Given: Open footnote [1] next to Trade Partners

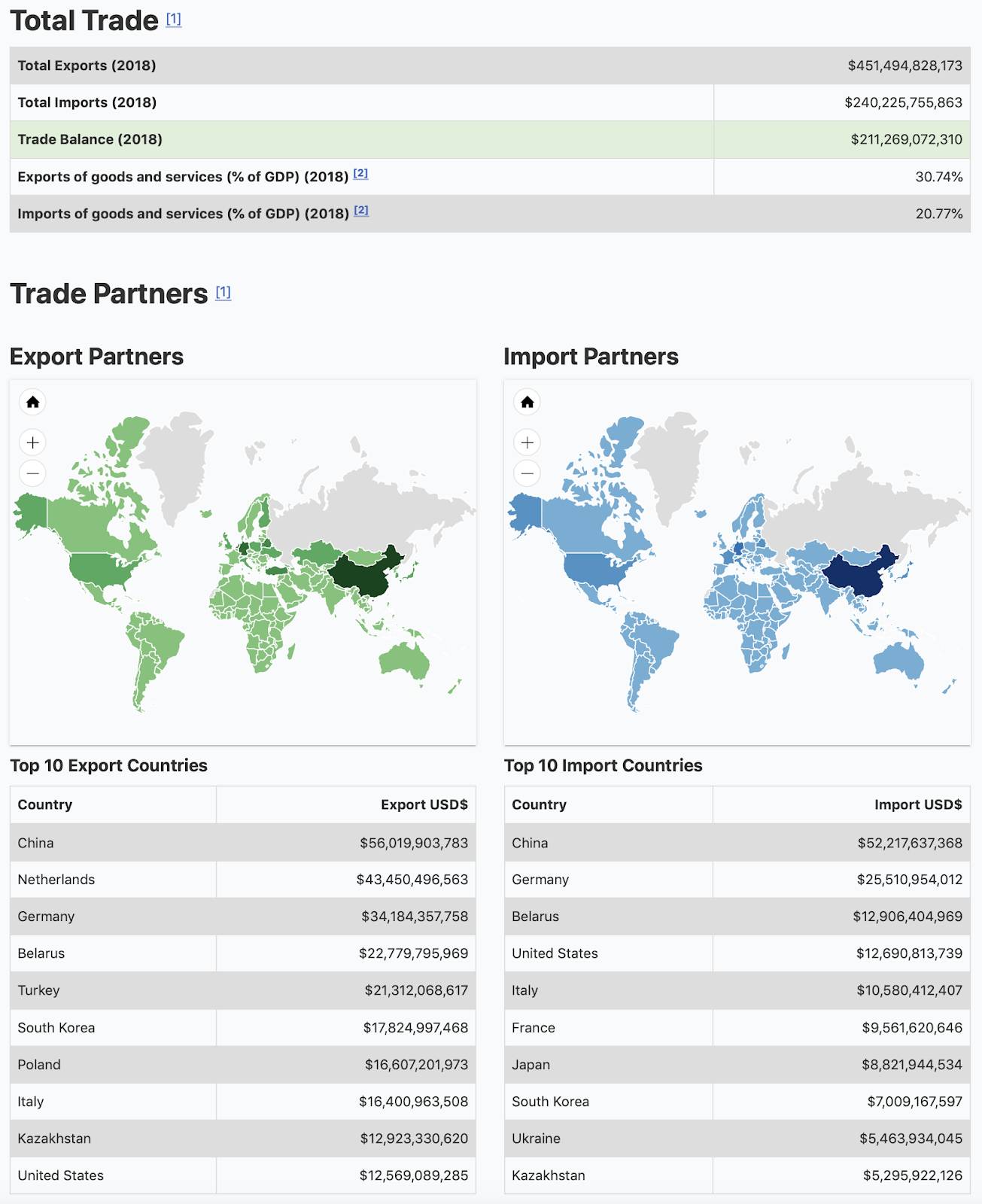Looking at the screenshot, I should tap(223, 292).
